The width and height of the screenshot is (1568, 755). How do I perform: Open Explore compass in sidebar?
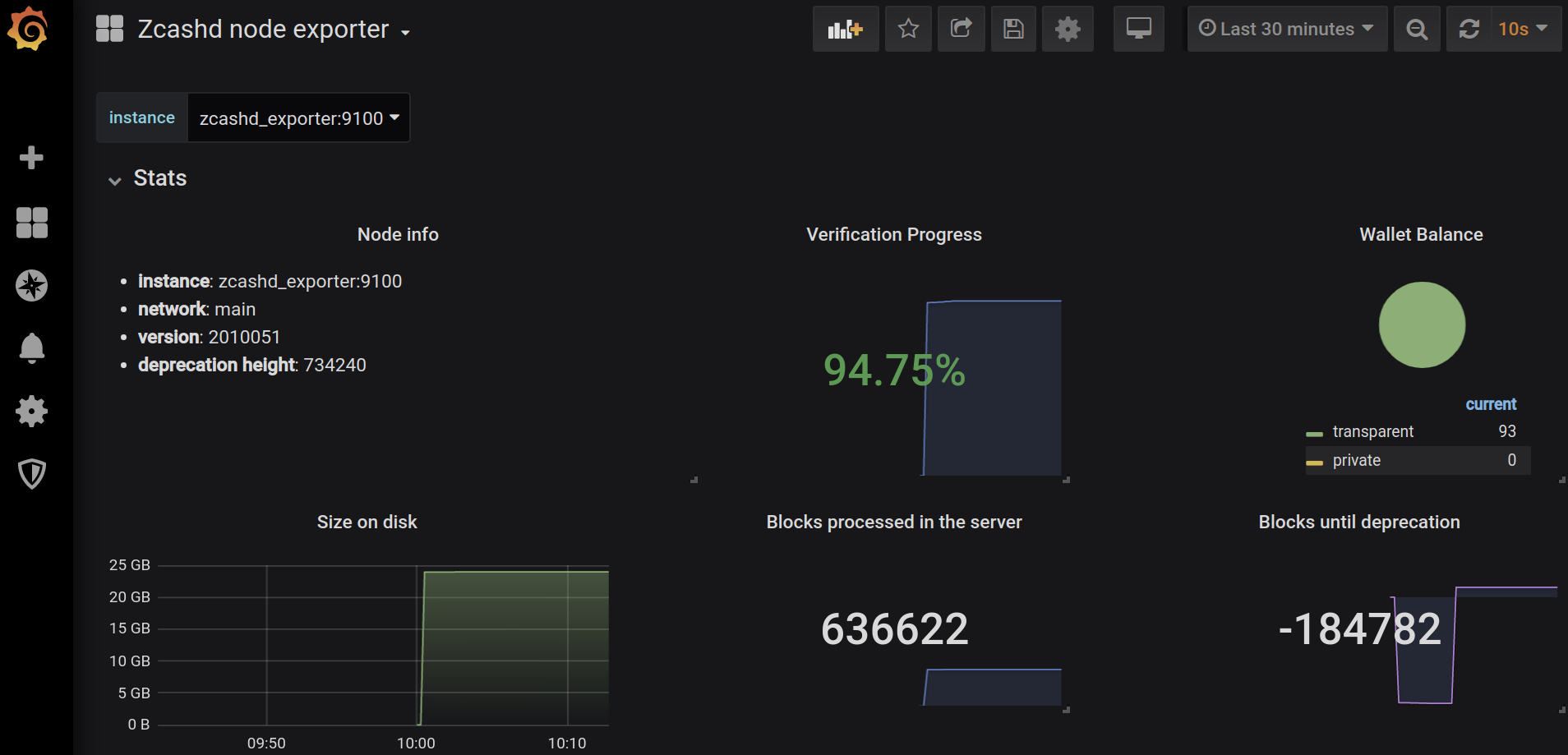31,286
